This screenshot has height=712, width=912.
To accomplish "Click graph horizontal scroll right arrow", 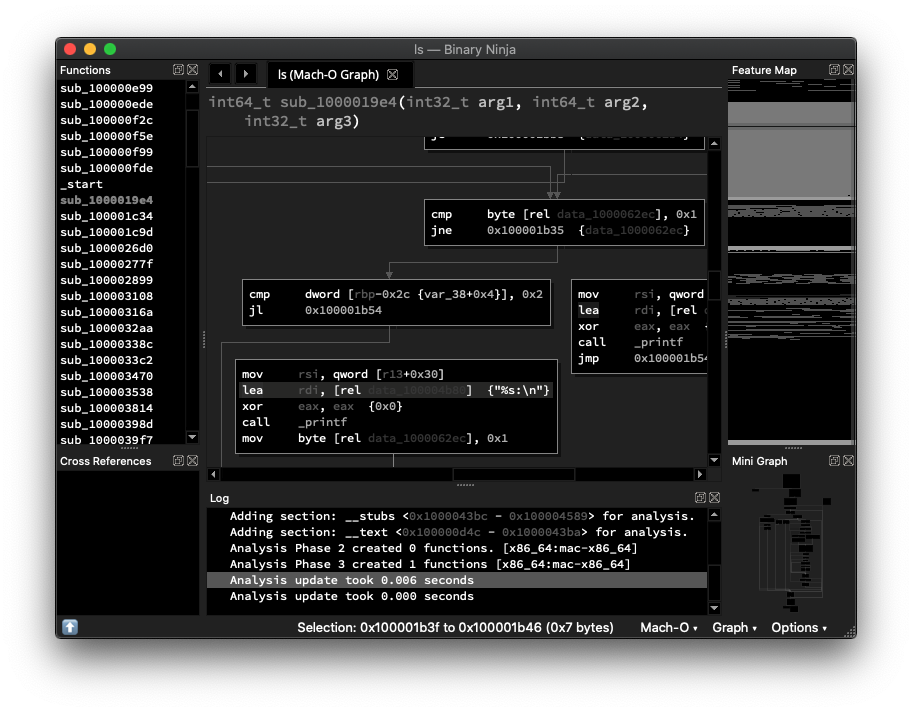I will click(x=700, y=474).
